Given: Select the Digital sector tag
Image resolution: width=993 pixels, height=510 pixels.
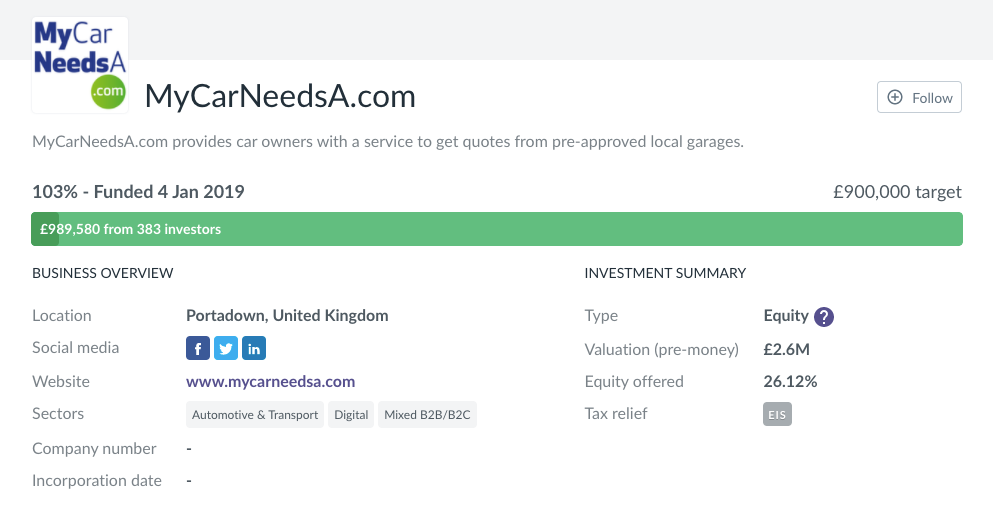Looking at the screenshot, I should [x=351, y=415].
